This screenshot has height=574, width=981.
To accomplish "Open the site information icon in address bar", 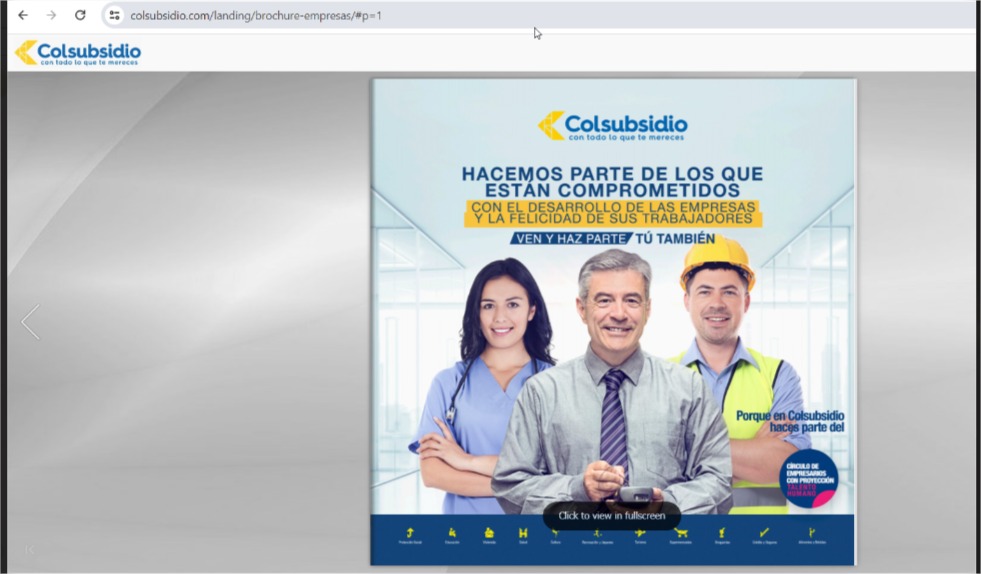I will click(x=114, y=15).
